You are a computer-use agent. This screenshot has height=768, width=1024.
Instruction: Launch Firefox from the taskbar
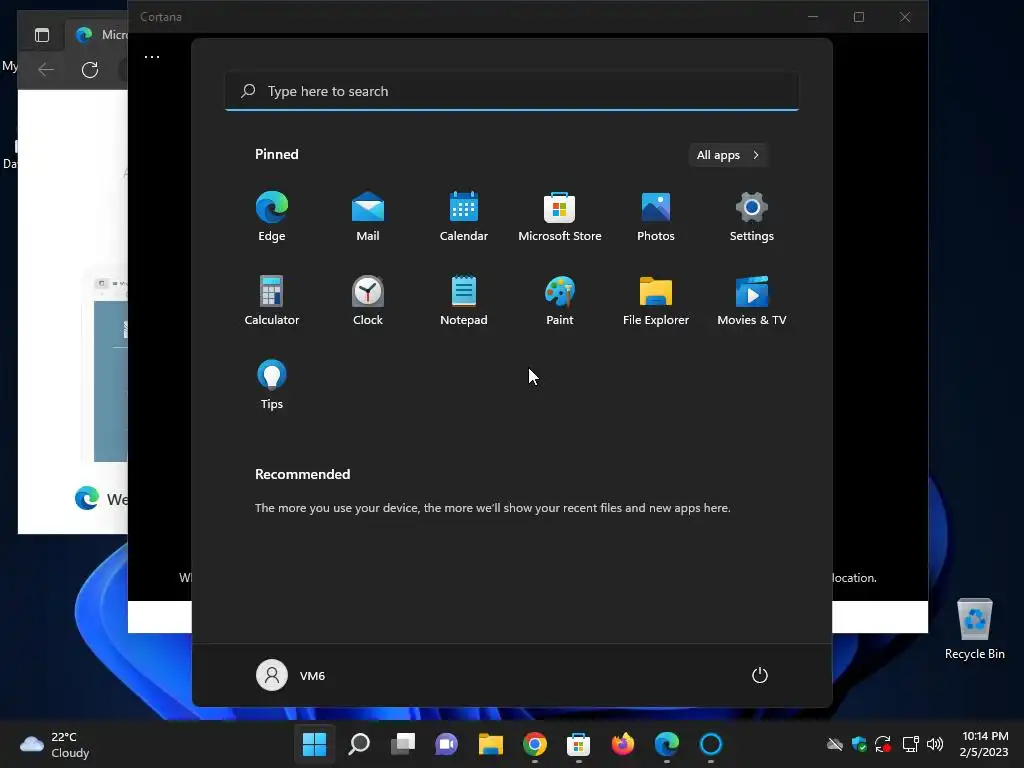pyautogui.click(x=623, y=744)
